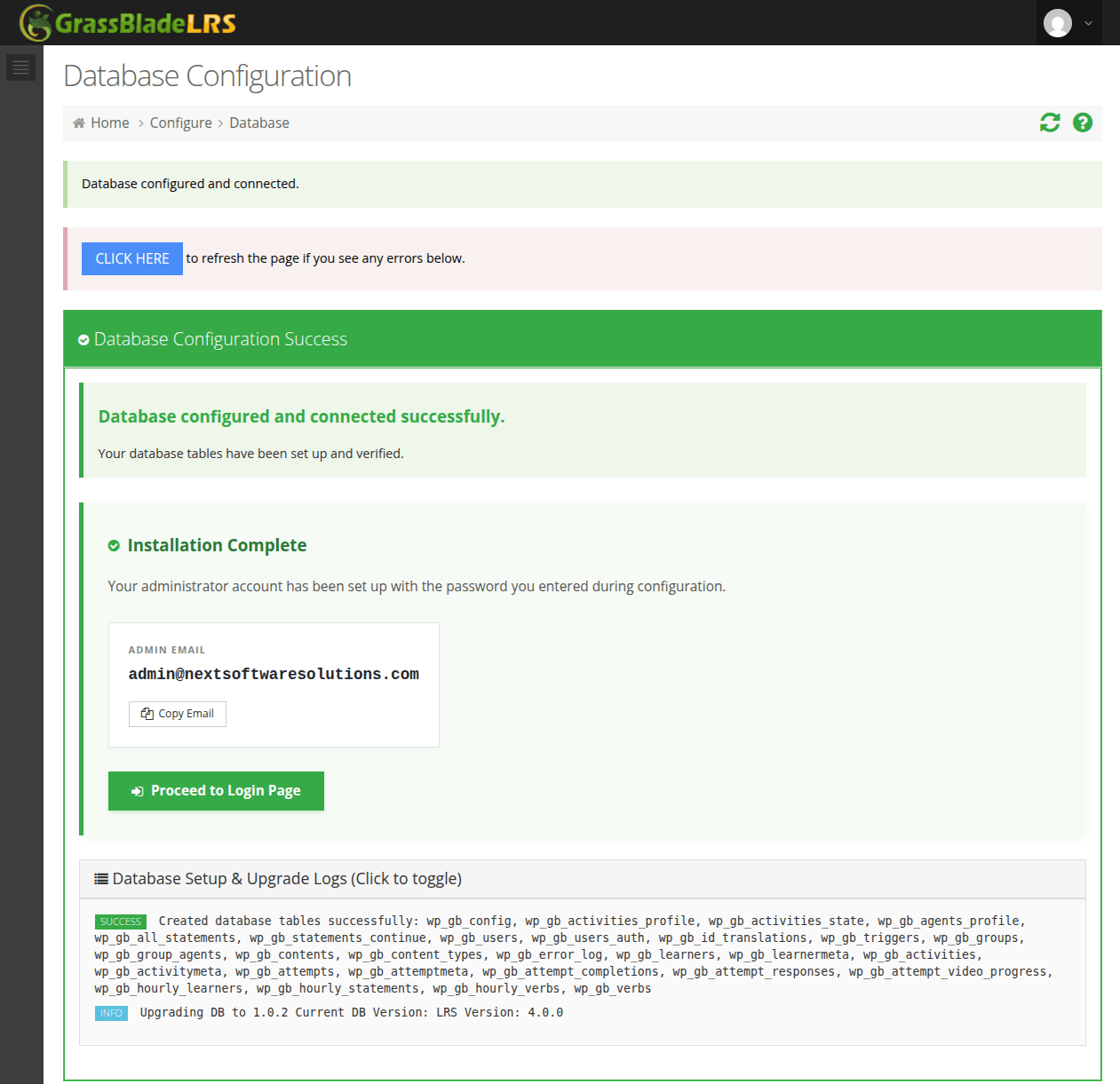Click the SUCCESS log badge

coord(121,922)
